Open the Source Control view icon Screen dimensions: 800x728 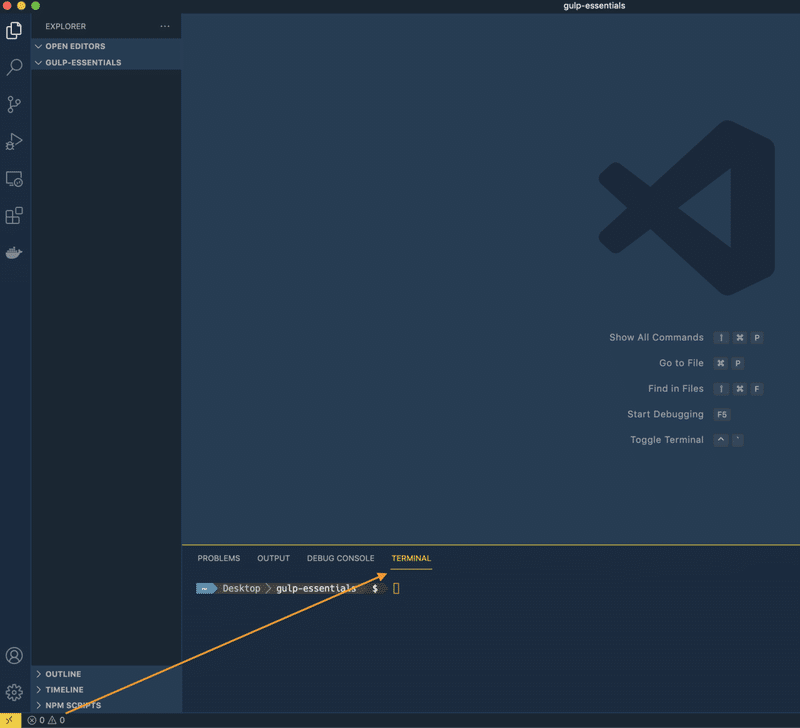(x=14, y=105)
